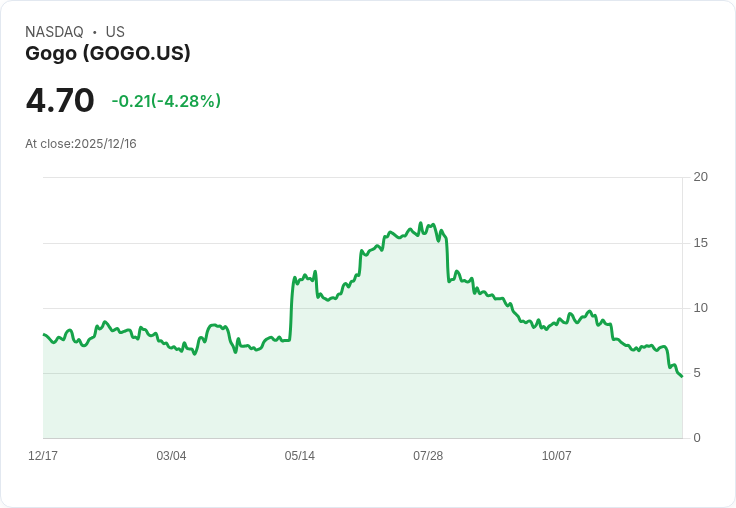Click the NASDAQ exchange label
Image resolution: width=736 pixels, height=508 pixels.
[54, 32]
